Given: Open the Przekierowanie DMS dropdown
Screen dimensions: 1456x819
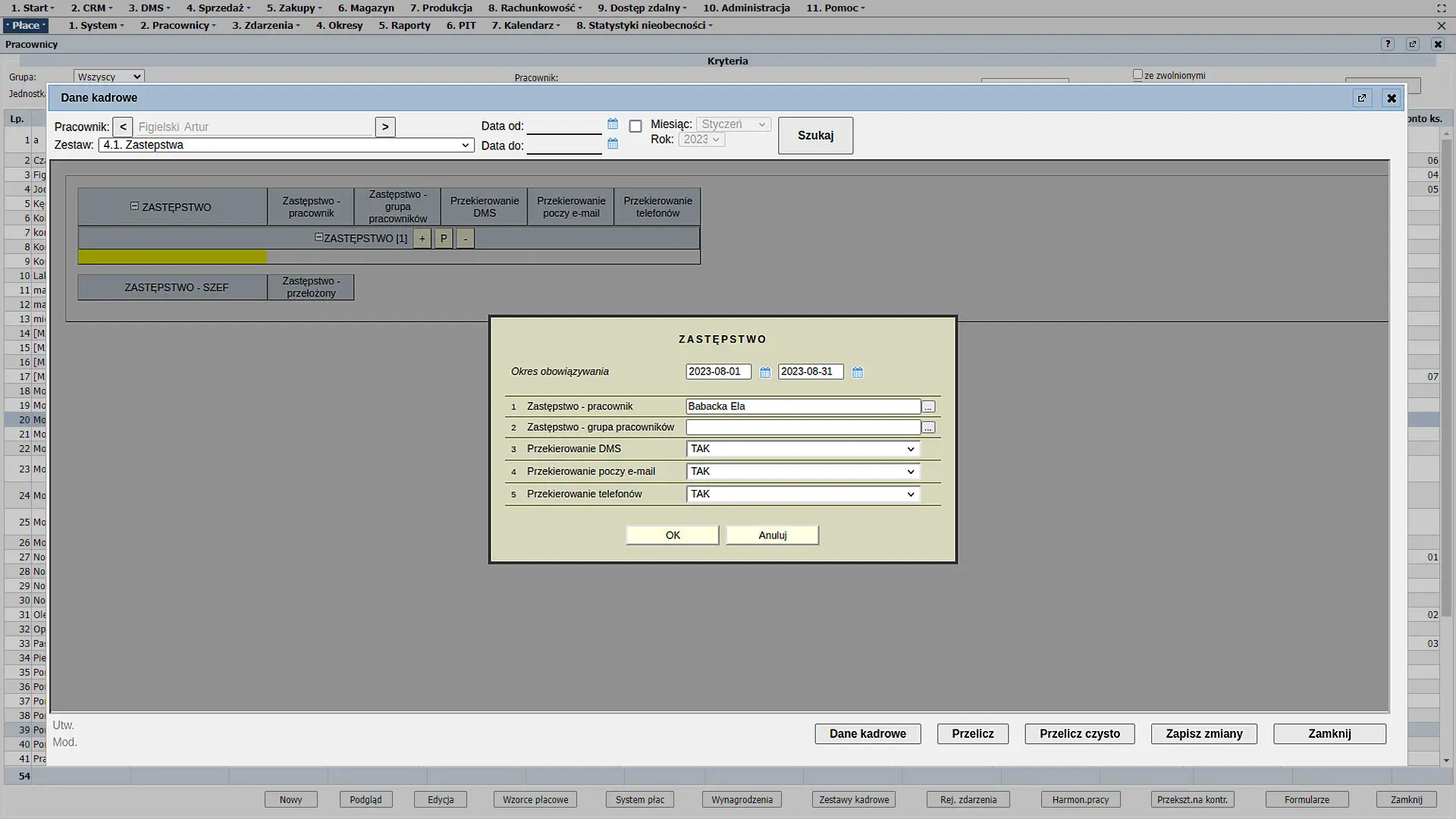Looking at the screenshot, I should (x=802, y=449).
